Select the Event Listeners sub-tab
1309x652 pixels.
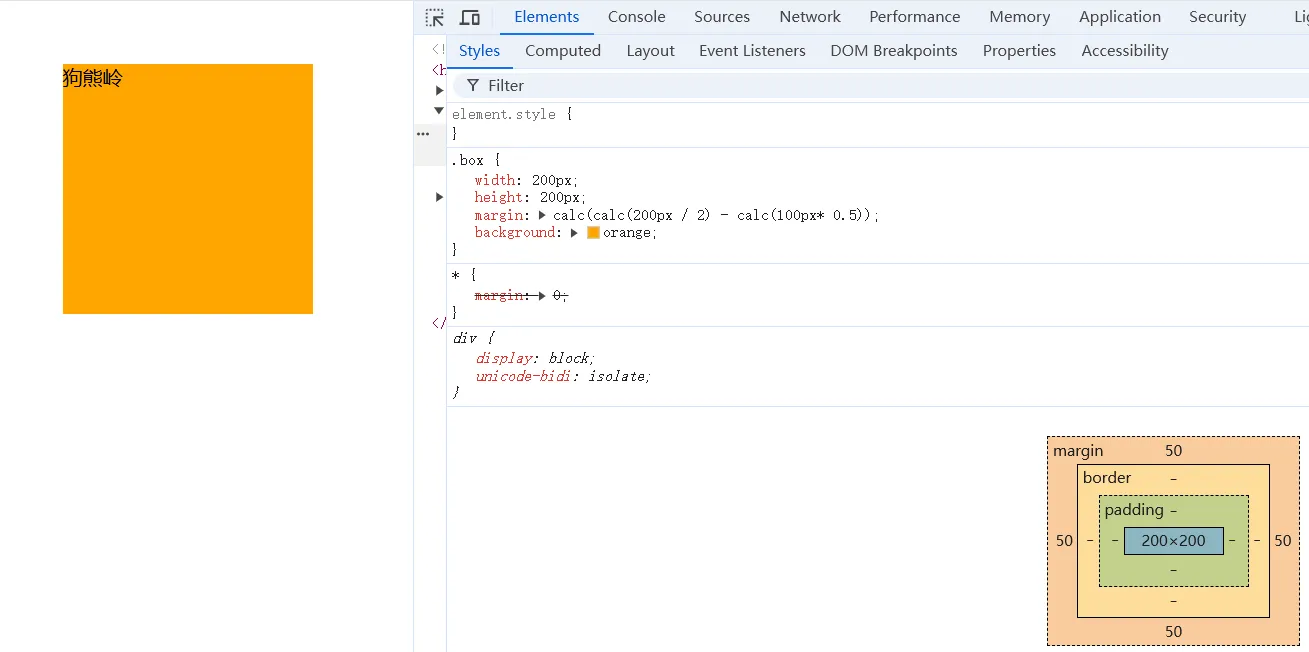[752, 51]
